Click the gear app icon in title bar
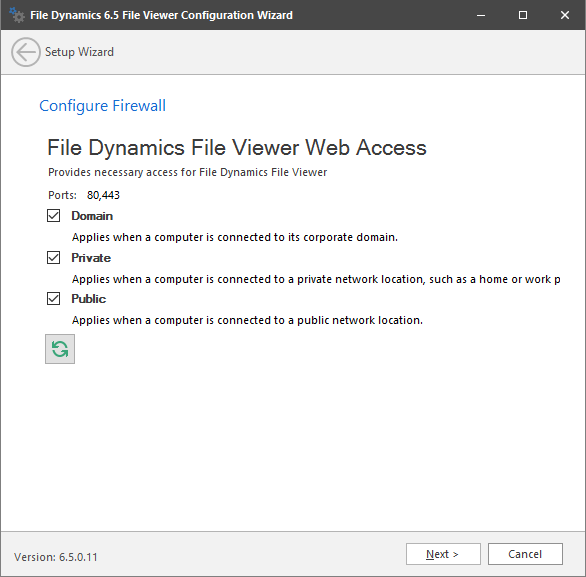 (17, 15)
